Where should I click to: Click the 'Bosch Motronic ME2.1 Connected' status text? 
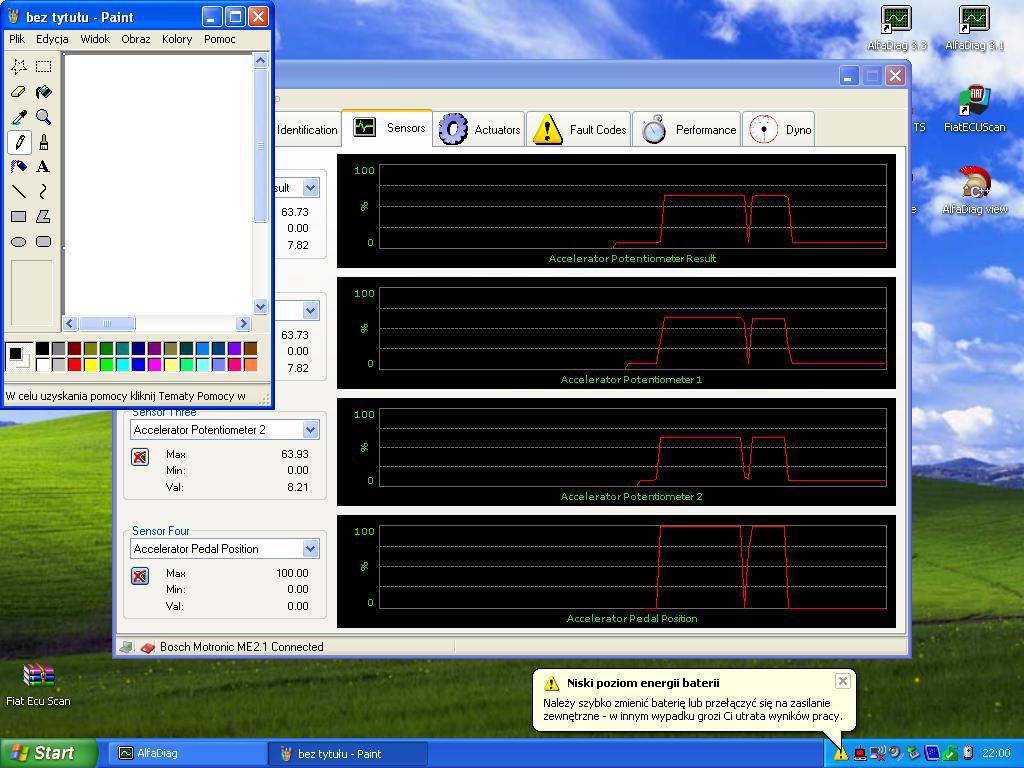click(x=242, y=647)
